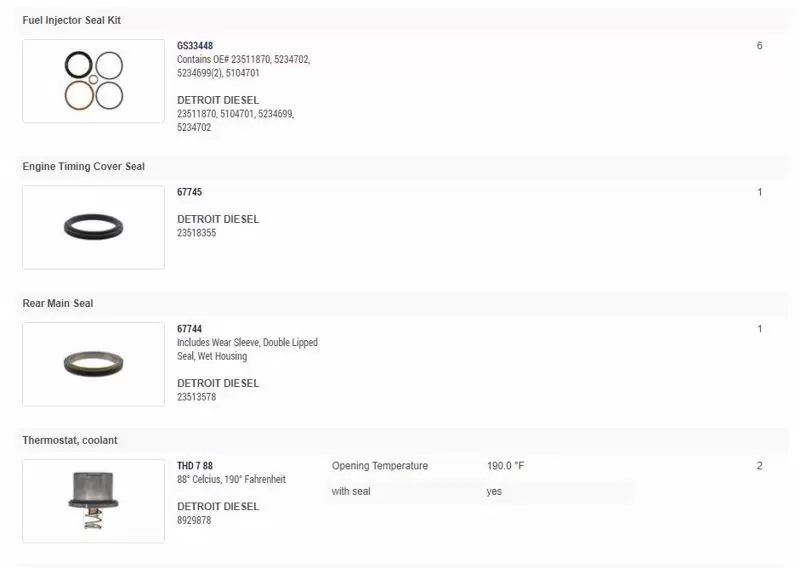Image resolution: width=800 pixels, height=568 pixels.
Task: Click the Opening Temperature attribute label
Action: (380, 465)
